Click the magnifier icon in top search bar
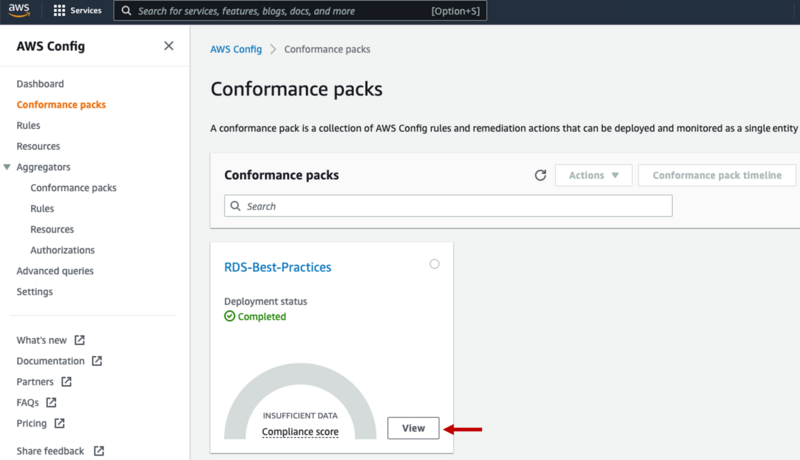Image resolution: width=800 pixels, height=460 pixels. pos(127,11)
